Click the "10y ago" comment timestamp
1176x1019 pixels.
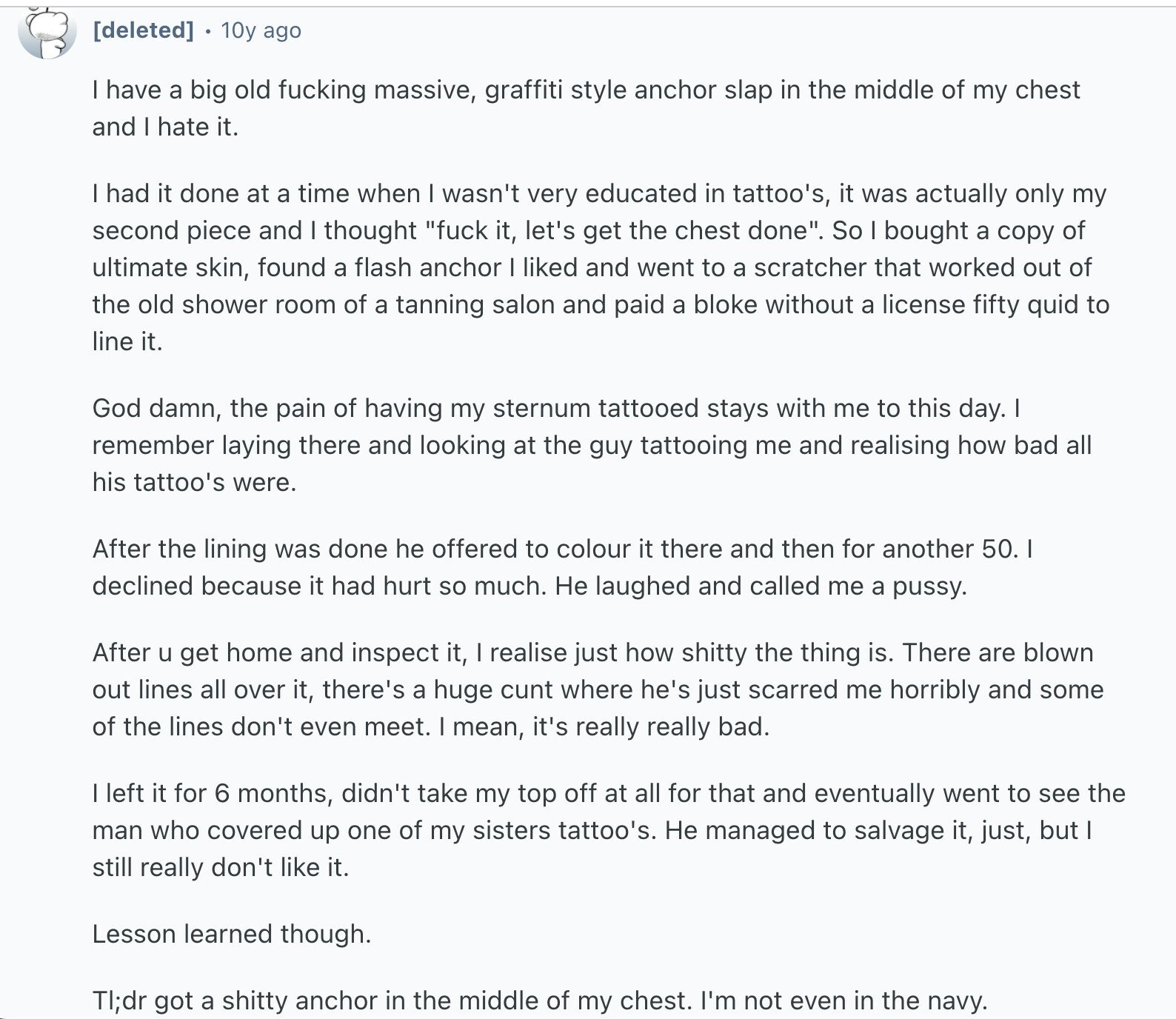pyautogui.click(x=261, y=30)
